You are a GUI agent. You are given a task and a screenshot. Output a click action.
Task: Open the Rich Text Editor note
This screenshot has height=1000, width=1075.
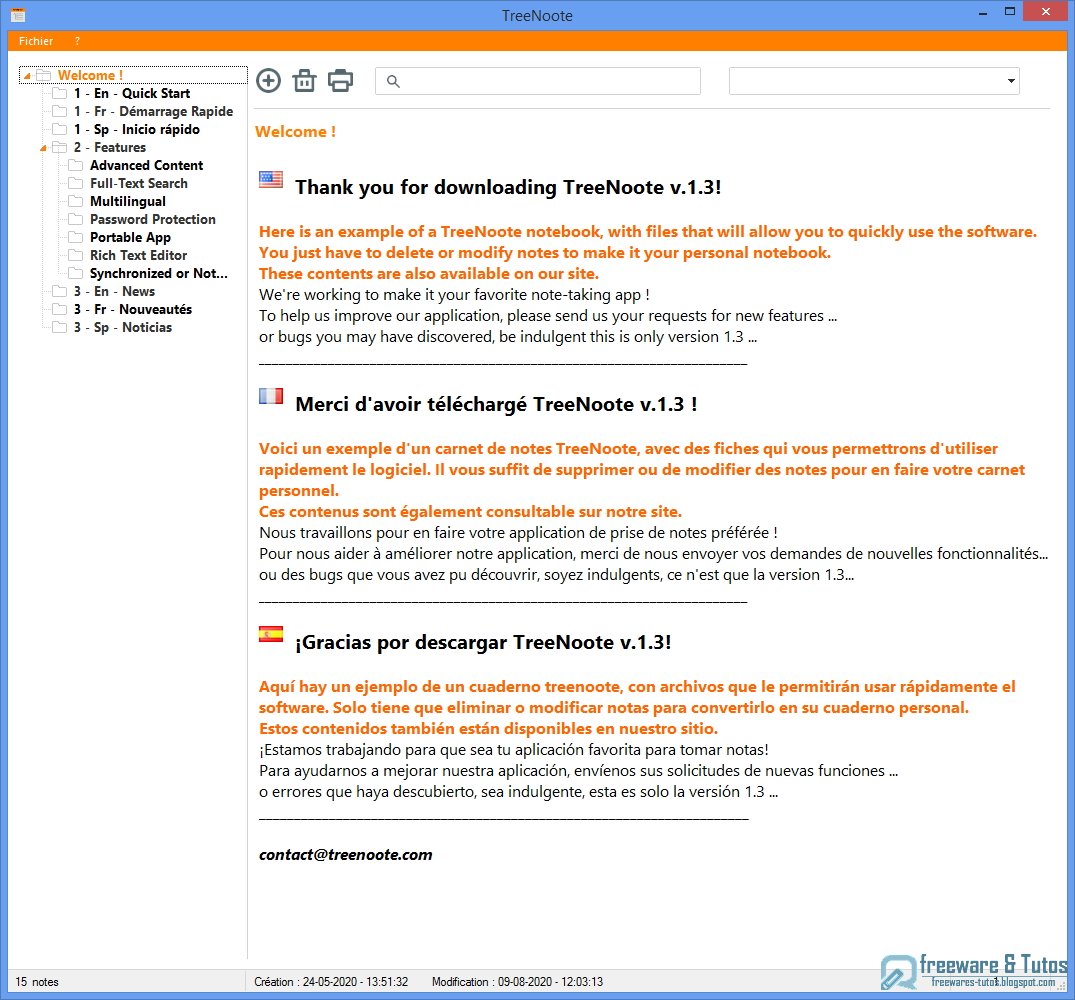point(138,255)
